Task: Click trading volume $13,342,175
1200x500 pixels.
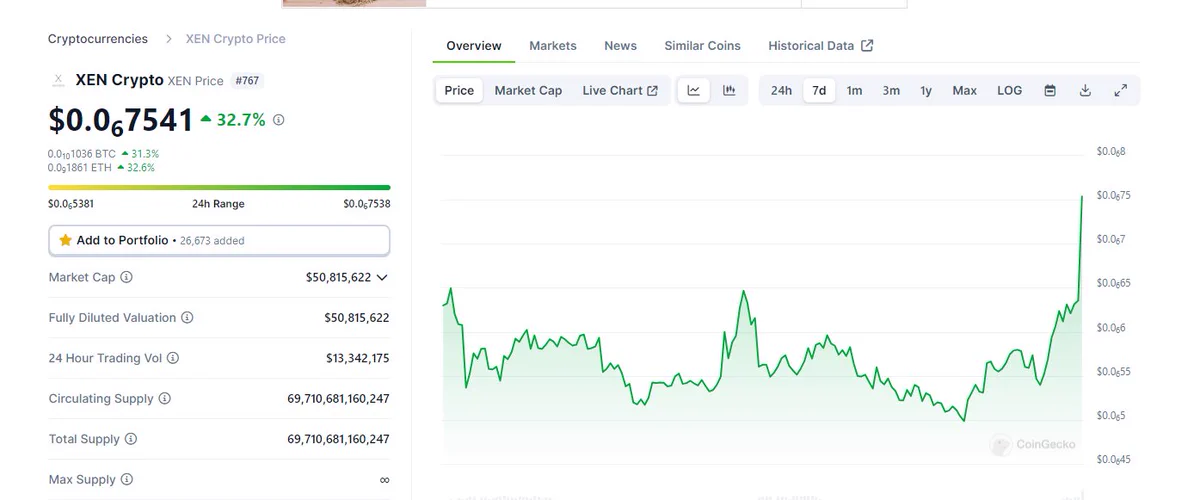Action: [357, 358]
